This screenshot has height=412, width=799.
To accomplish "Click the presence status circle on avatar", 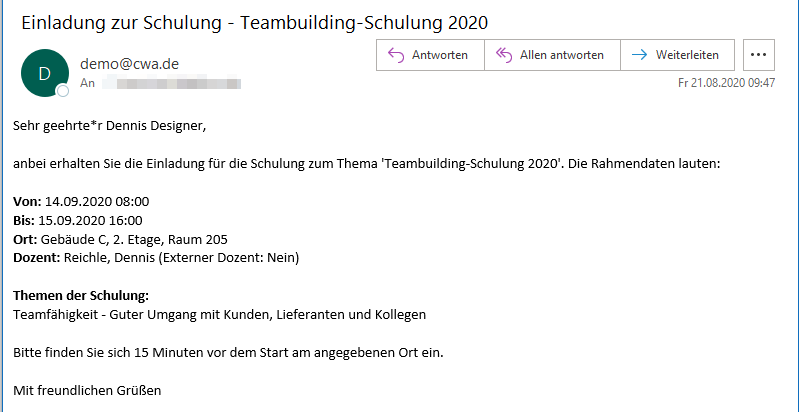I will 63,91.
